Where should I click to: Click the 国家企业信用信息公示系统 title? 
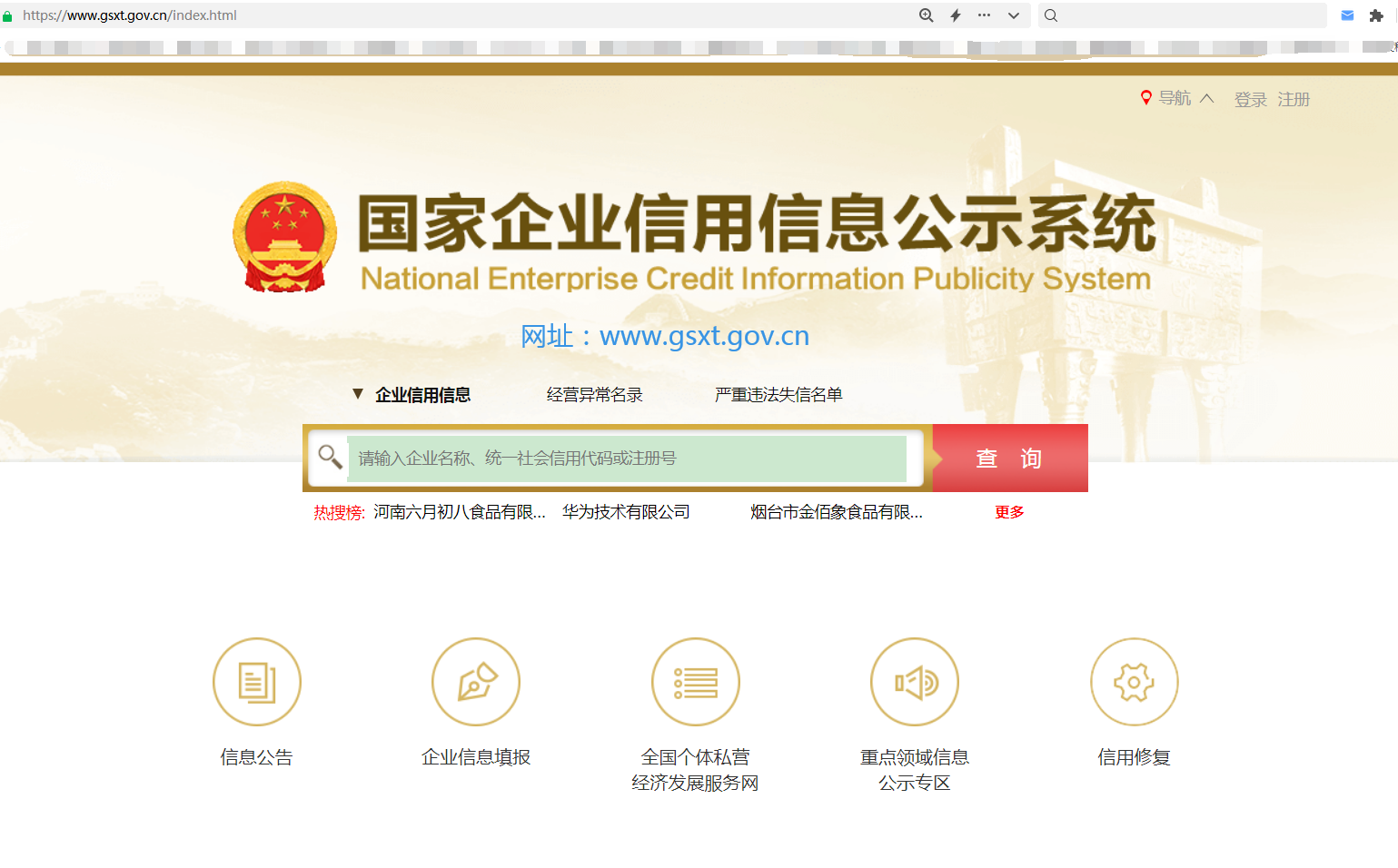[x=758, y=223]
